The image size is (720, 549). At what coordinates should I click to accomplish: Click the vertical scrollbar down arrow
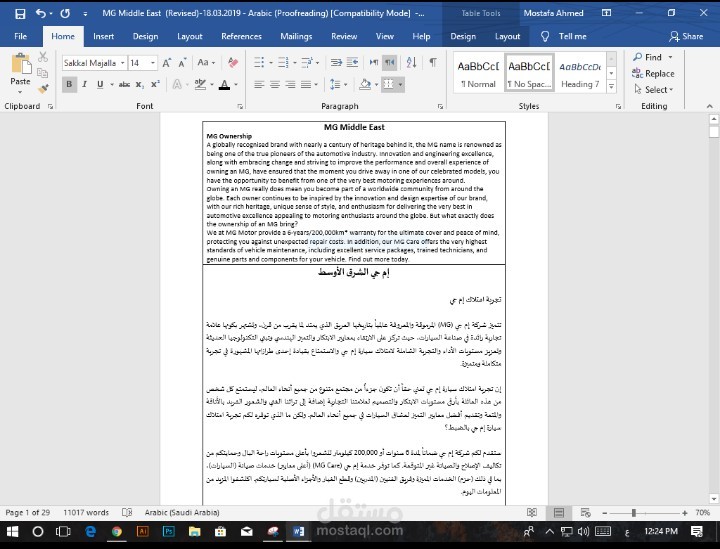pos(714,499)
